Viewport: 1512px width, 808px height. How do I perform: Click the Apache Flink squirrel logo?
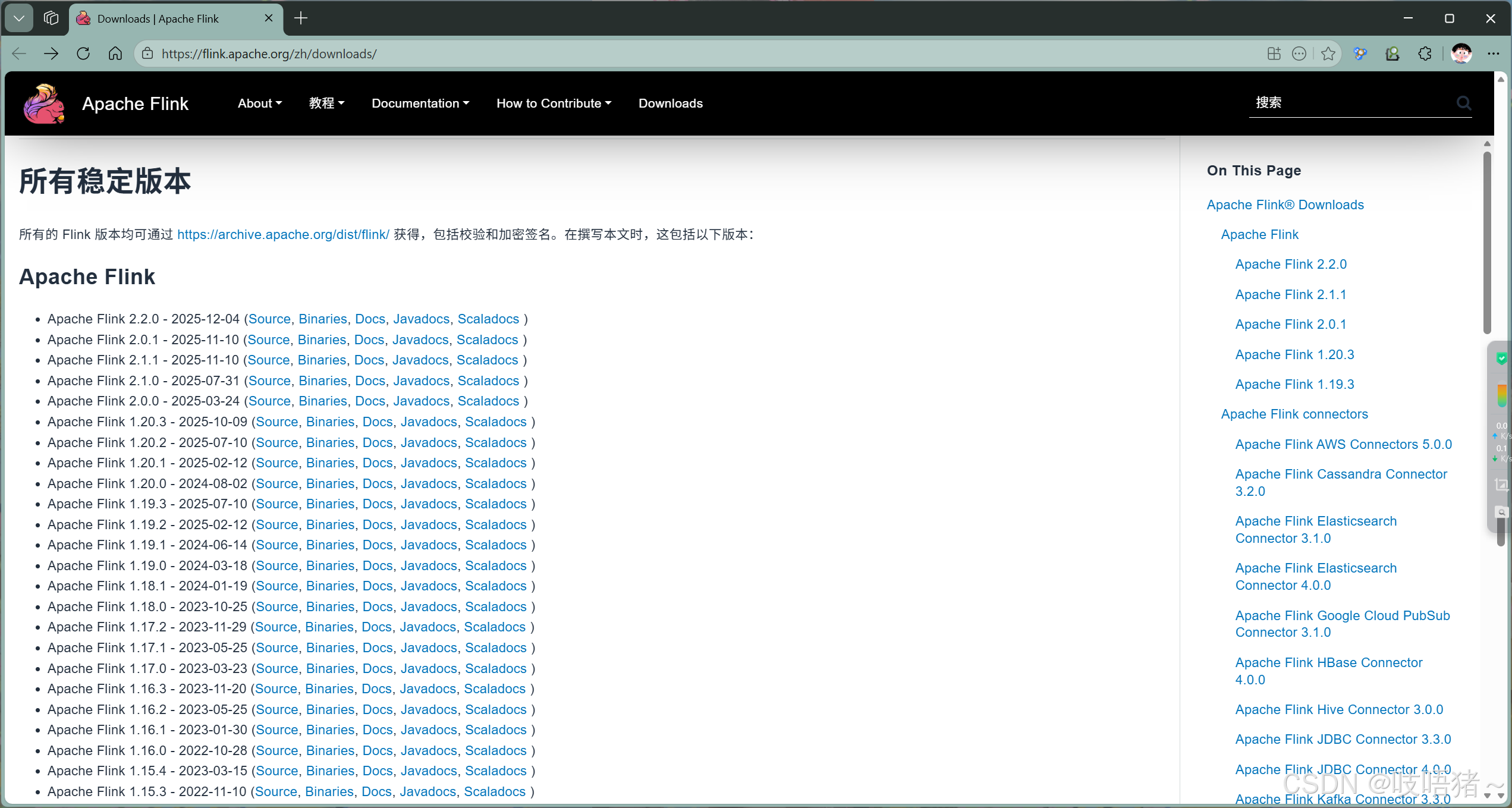click(x=43, y=103)
